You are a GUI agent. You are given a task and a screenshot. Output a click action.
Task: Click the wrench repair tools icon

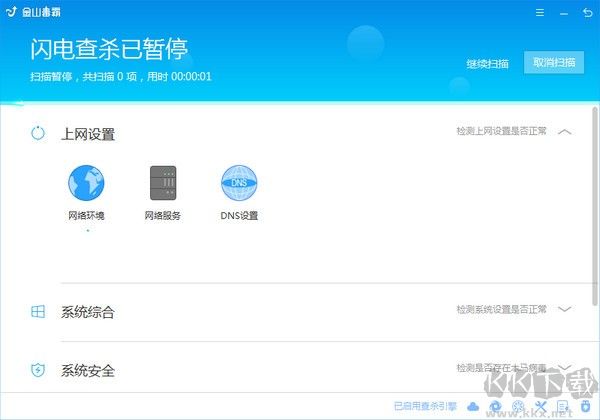coord(540,406)
